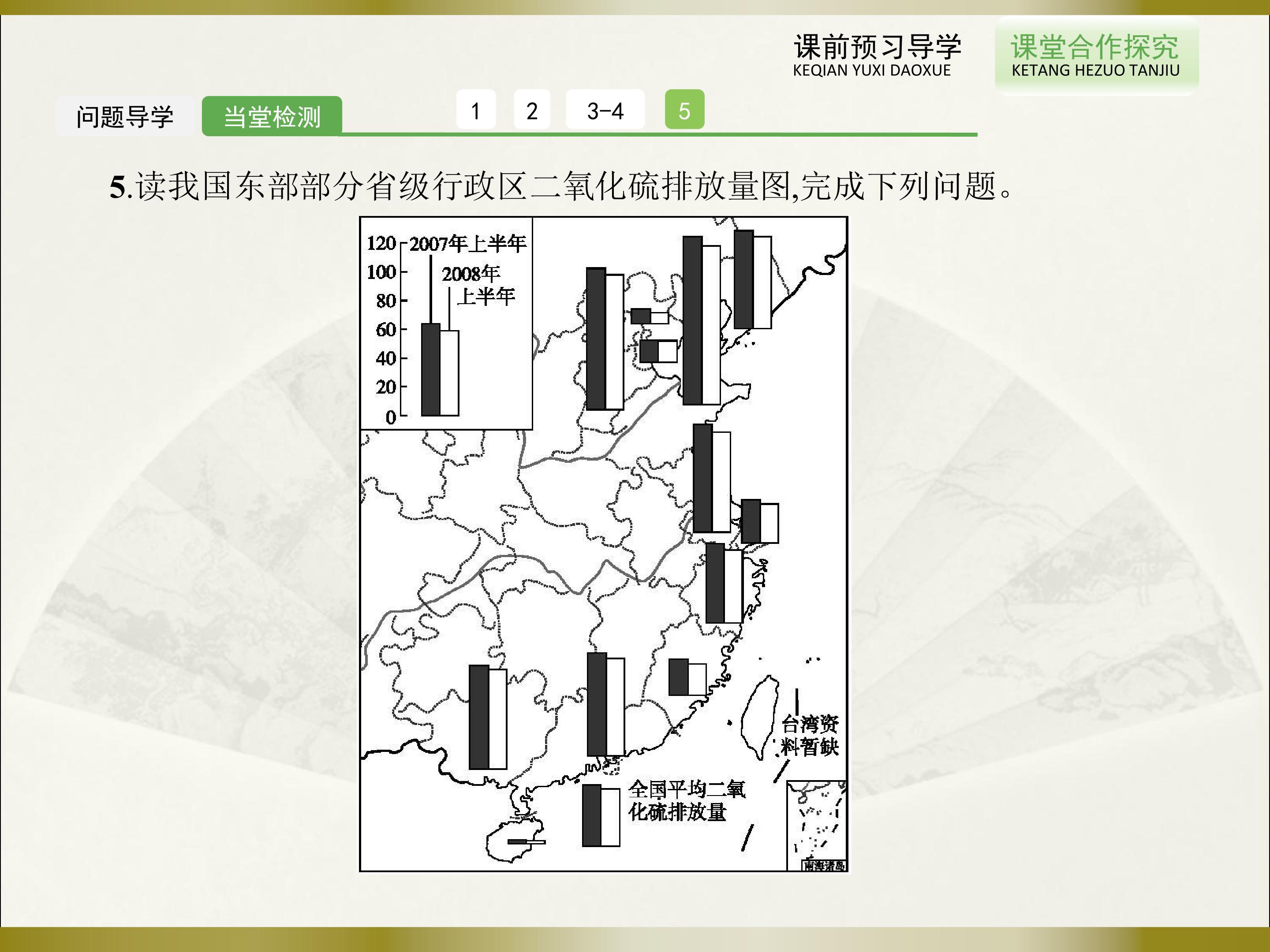Open the 问题导学 tab
Screen dimensions: 1270x952
125,116
